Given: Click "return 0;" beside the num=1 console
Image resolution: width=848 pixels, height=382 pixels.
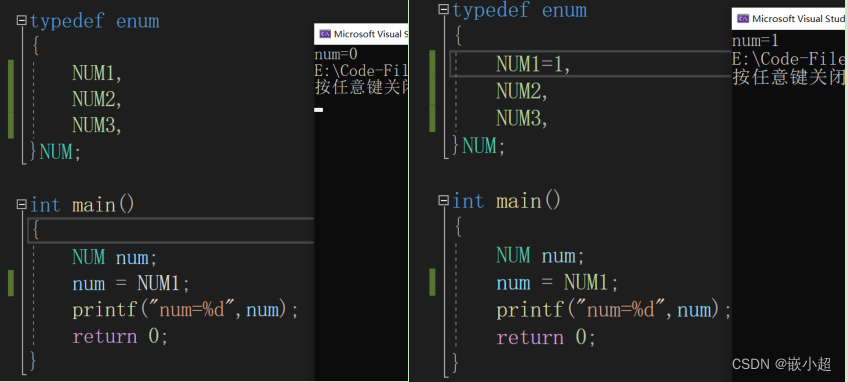Looking at the screenshot, I should click(x=546, y=338).
